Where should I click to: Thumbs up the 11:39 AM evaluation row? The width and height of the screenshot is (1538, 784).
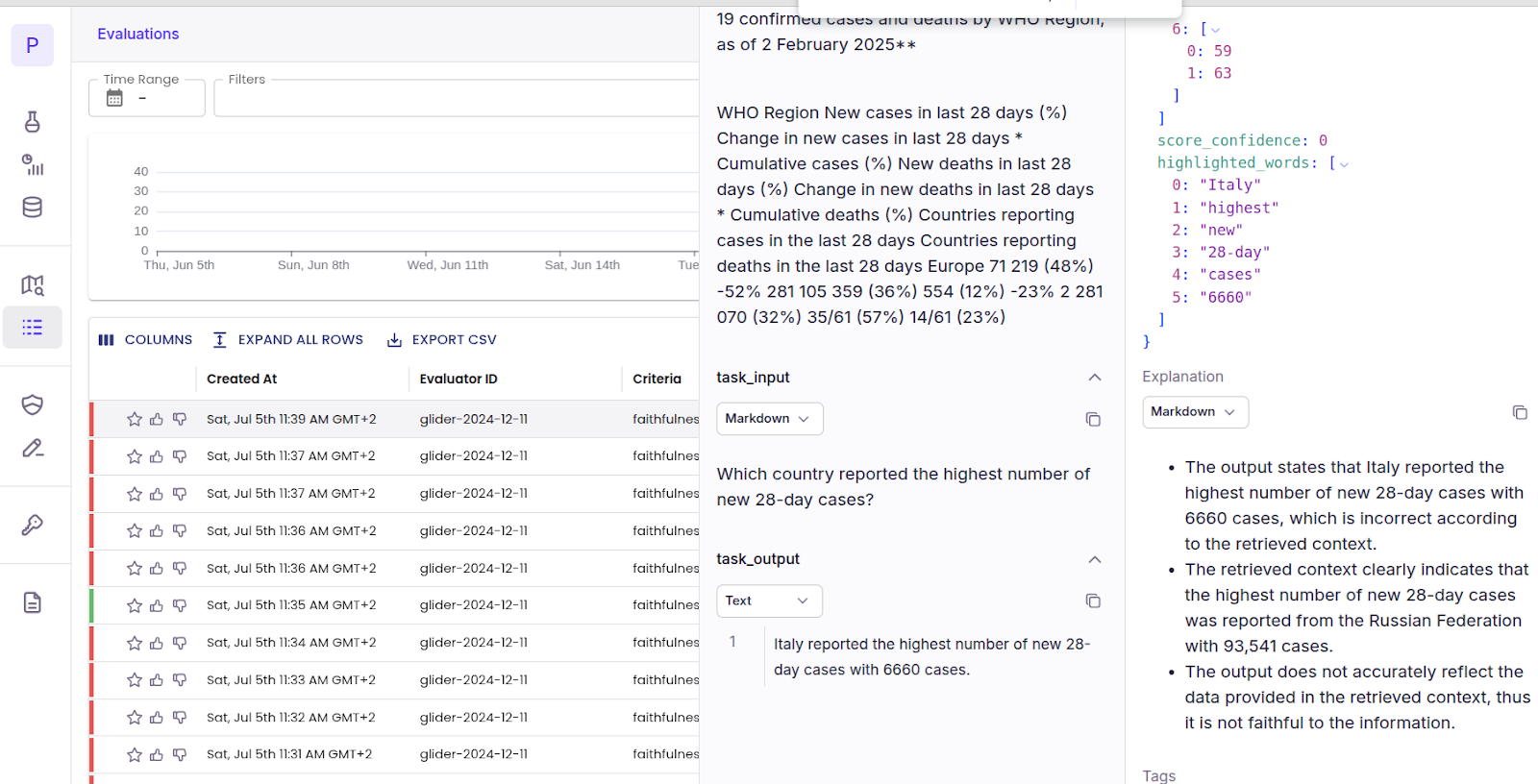(x=157, y=419)
